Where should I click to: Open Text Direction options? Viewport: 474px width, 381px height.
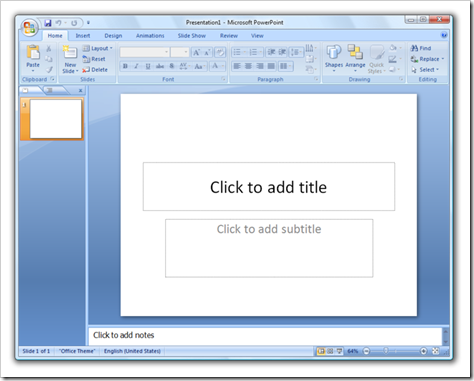point(310,48)
